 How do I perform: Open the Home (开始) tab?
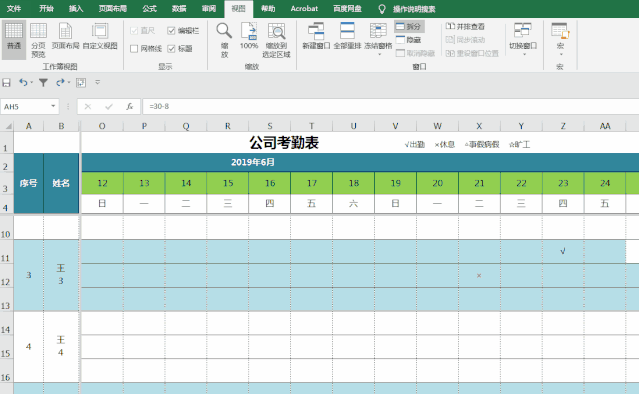point(46,9)
